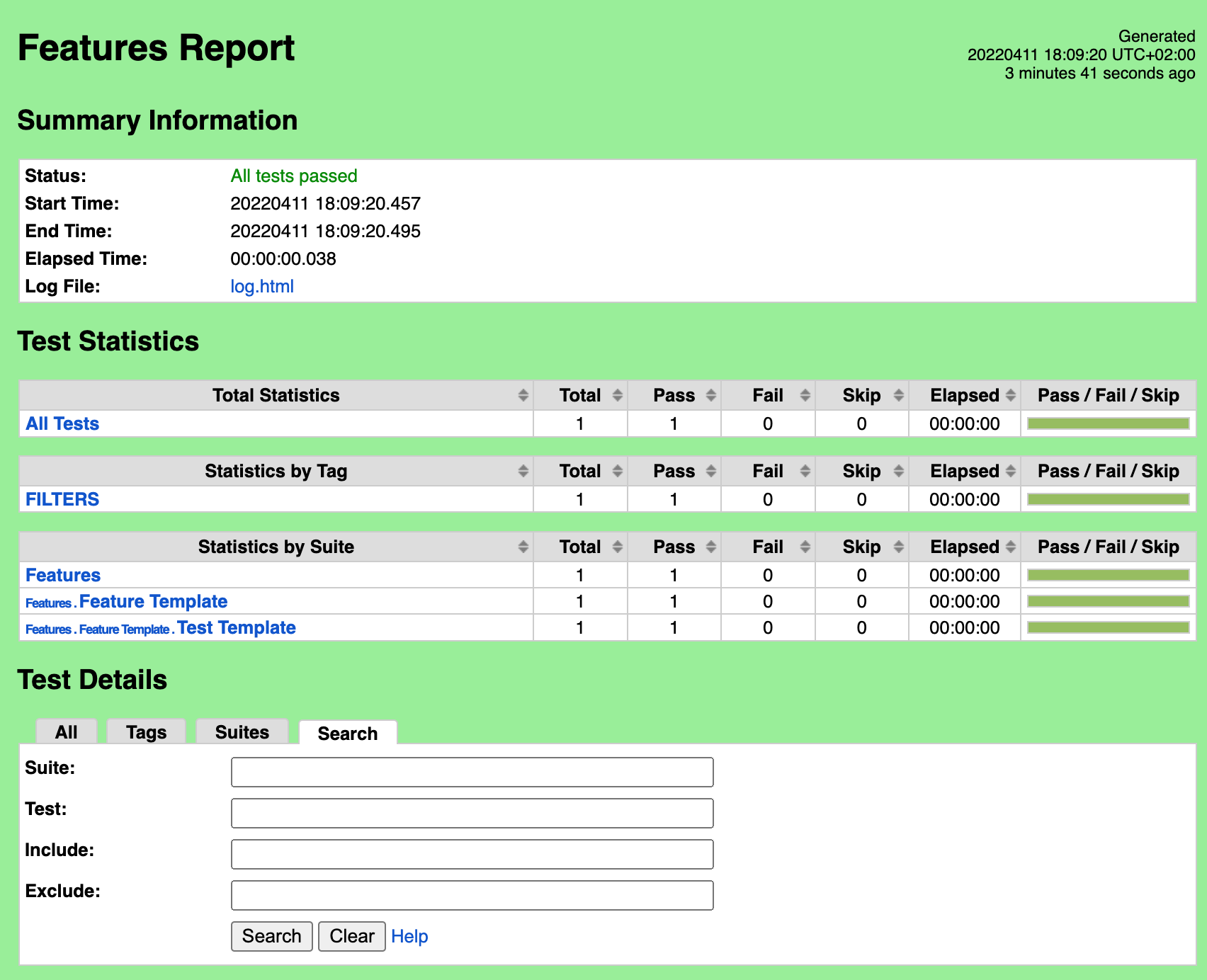Sort Statistics by Suite Total column

pos(580,547)
